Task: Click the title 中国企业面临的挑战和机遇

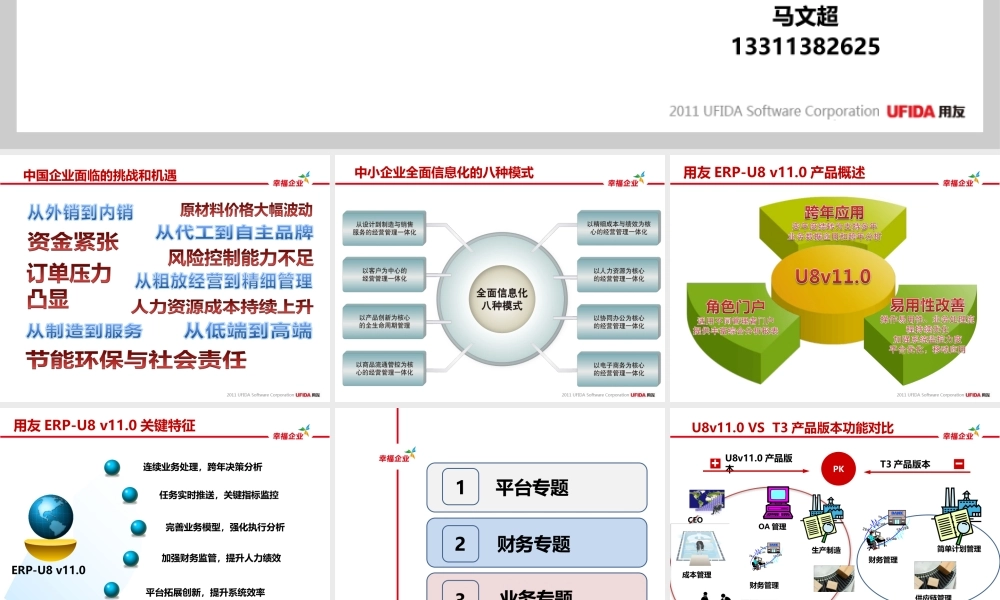Action: (99, 175)
